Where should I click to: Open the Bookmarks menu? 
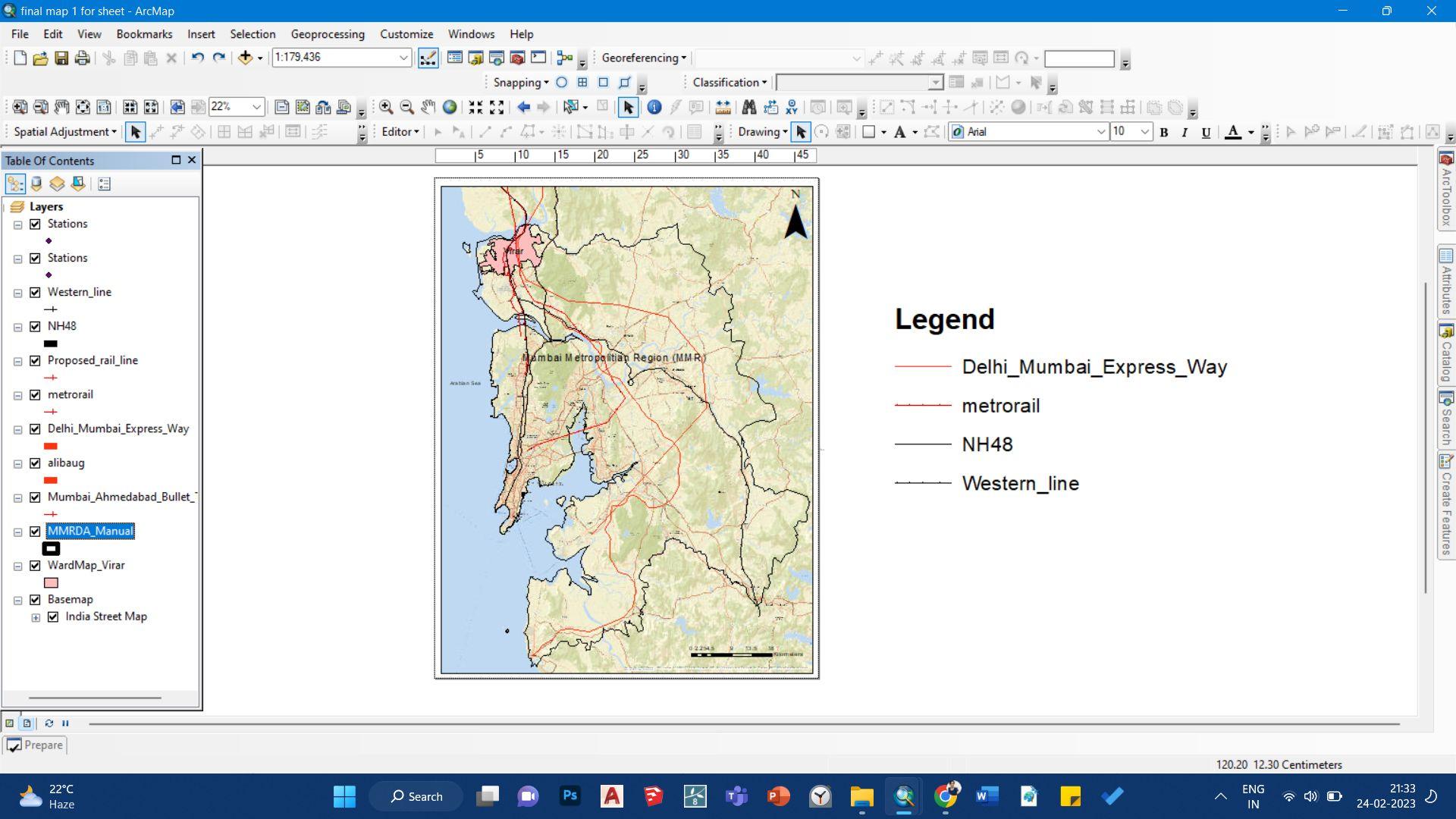coord(144,34)
